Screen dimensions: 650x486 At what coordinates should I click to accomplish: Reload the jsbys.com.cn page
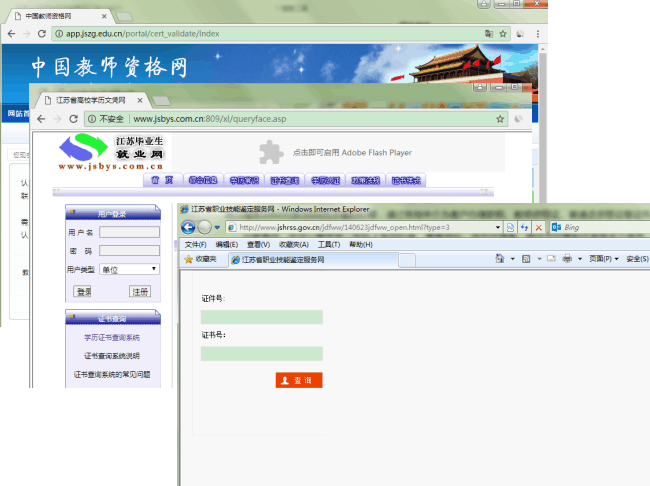(74, 119)
